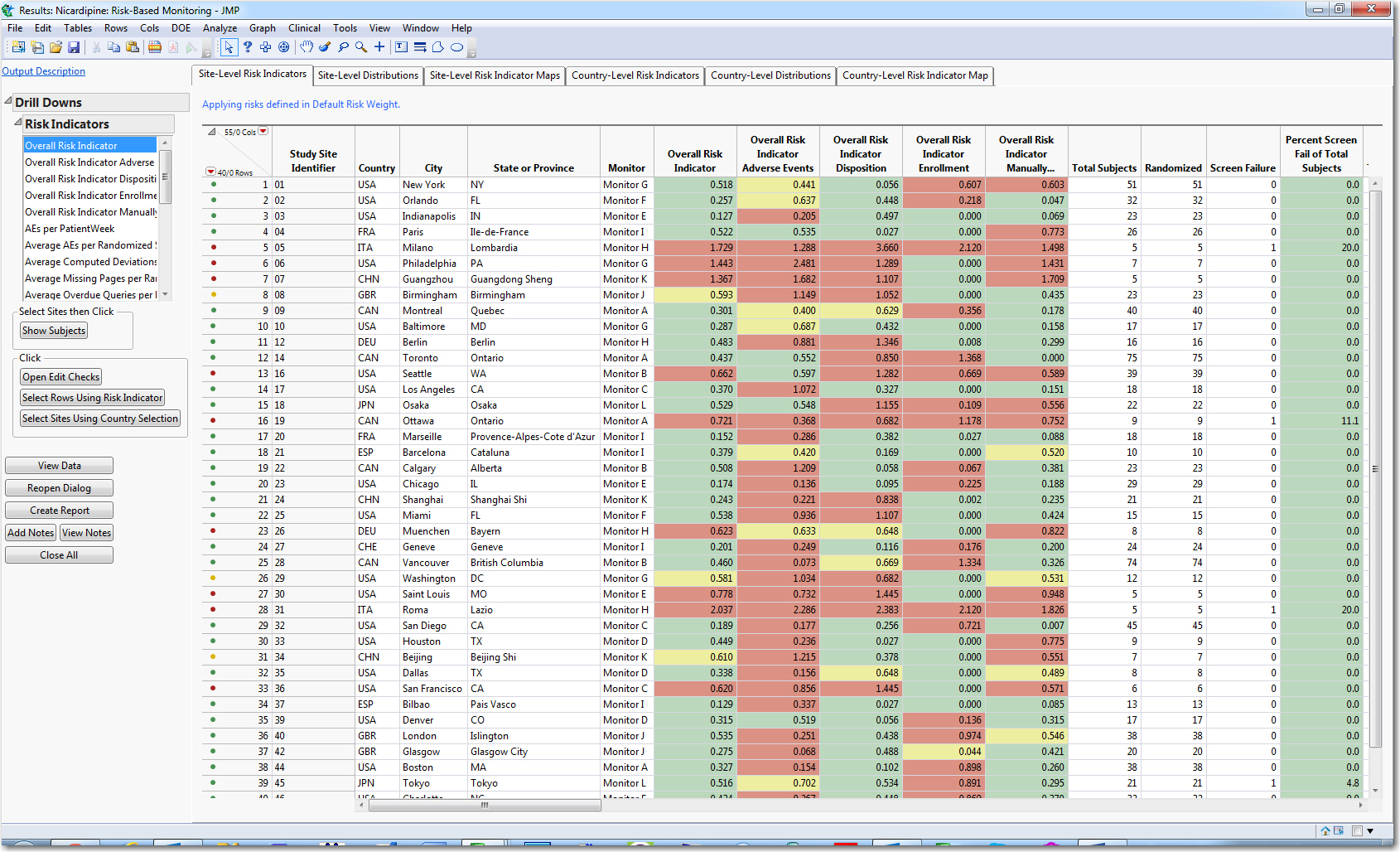Click Select Rows Using Risk Indicator button

tap(93, 398)
